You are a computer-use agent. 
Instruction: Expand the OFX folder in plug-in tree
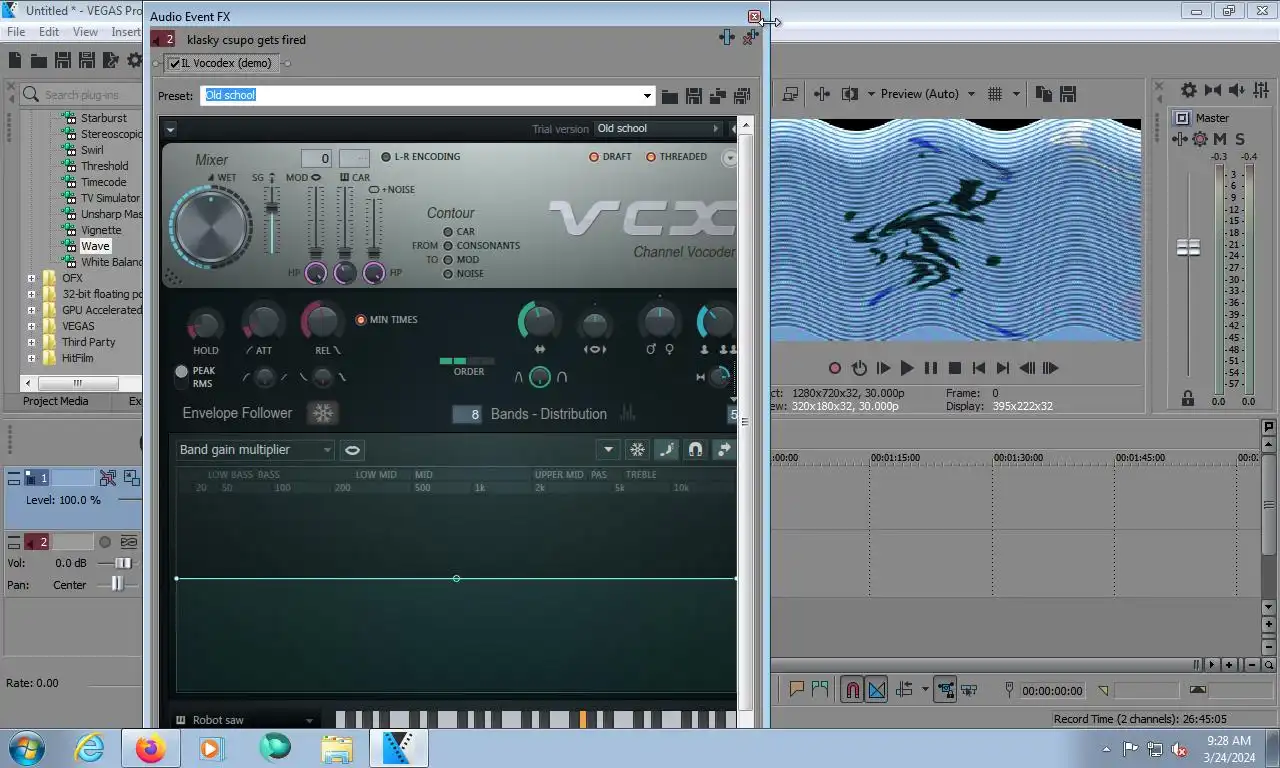tap(31, 278)
